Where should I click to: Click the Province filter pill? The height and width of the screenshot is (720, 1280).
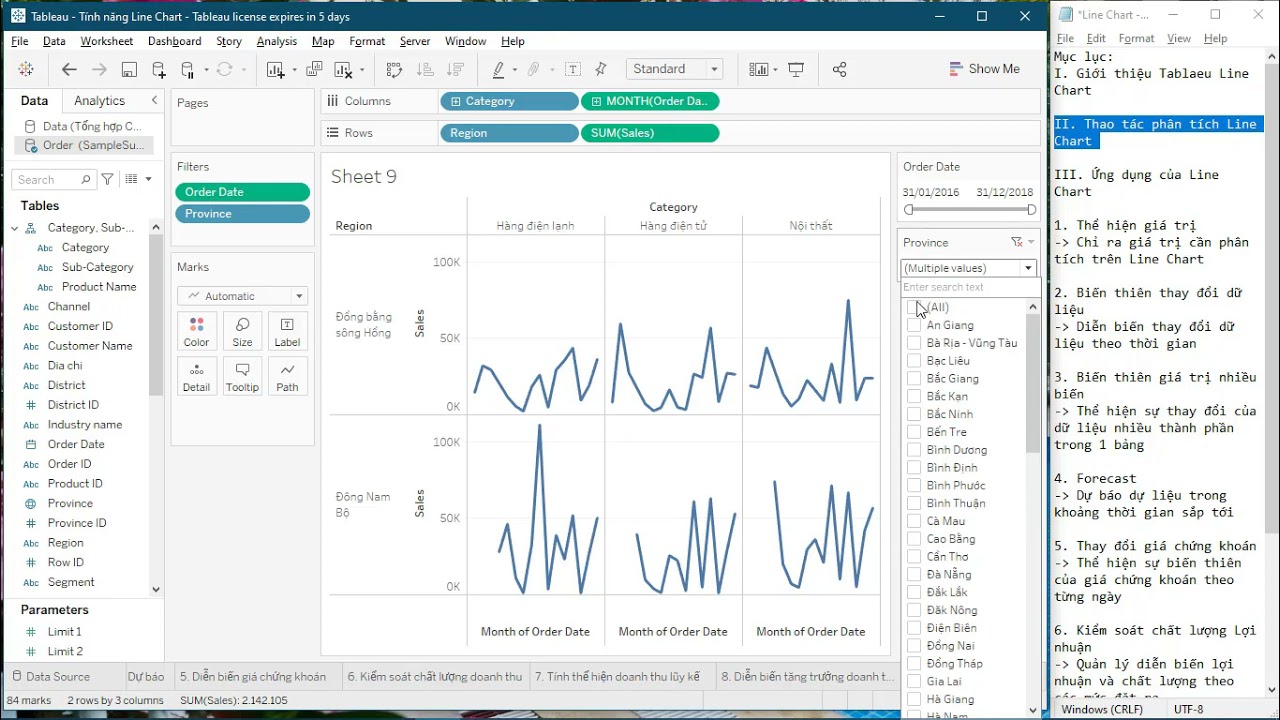242,214
